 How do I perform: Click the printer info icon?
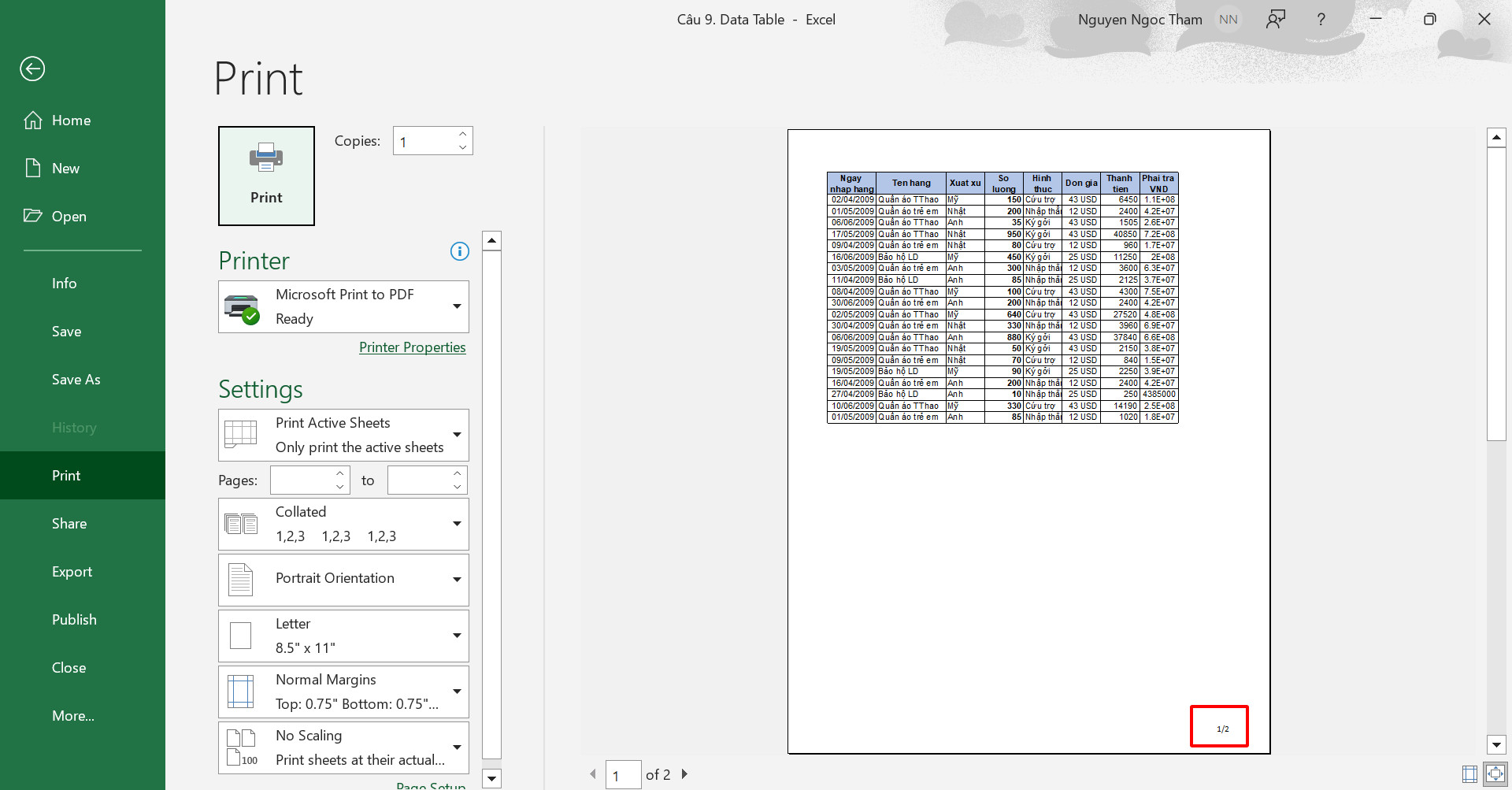pyautogui.click(x=459, y=251)
